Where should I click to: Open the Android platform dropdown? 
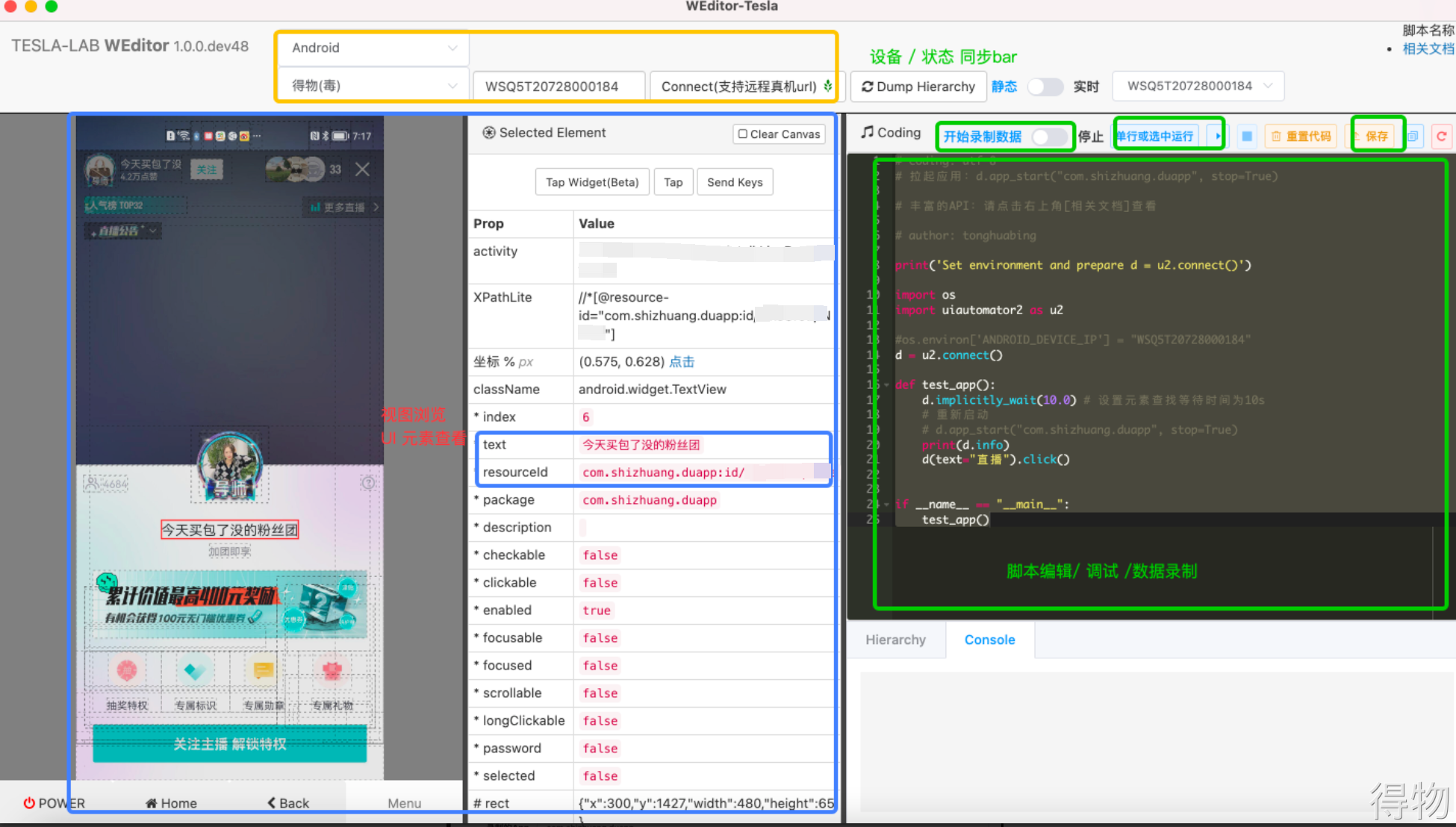(x=373, y=48)
